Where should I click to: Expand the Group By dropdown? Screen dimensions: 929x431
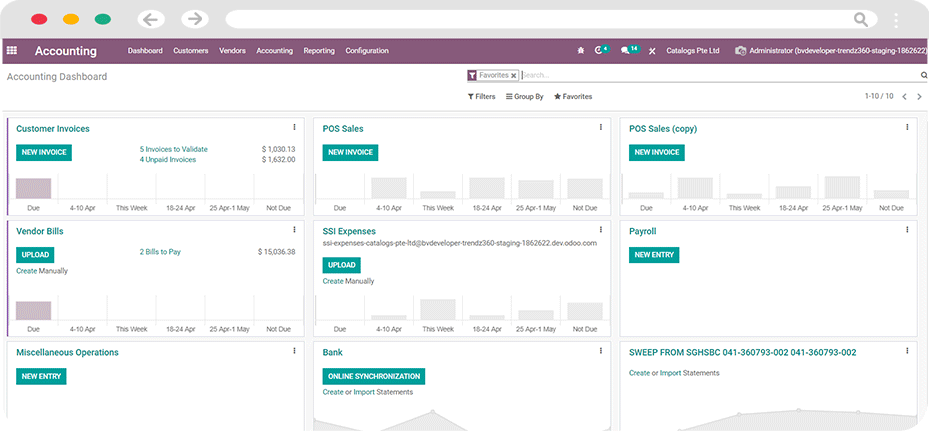point(524,97)
